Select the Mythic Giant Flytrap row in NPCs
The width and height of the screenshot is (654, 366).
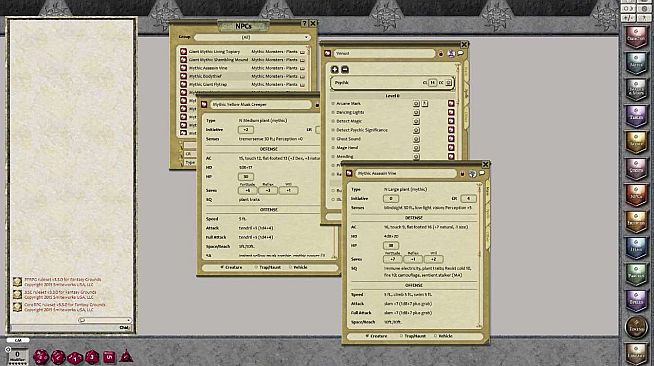(x=244, y=85)
